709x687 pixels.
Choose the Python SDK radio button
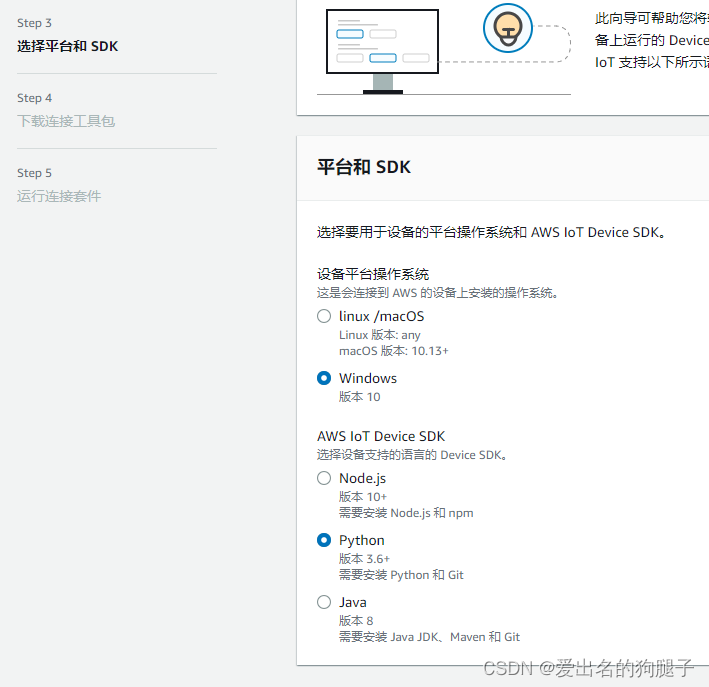pos(324,540)
